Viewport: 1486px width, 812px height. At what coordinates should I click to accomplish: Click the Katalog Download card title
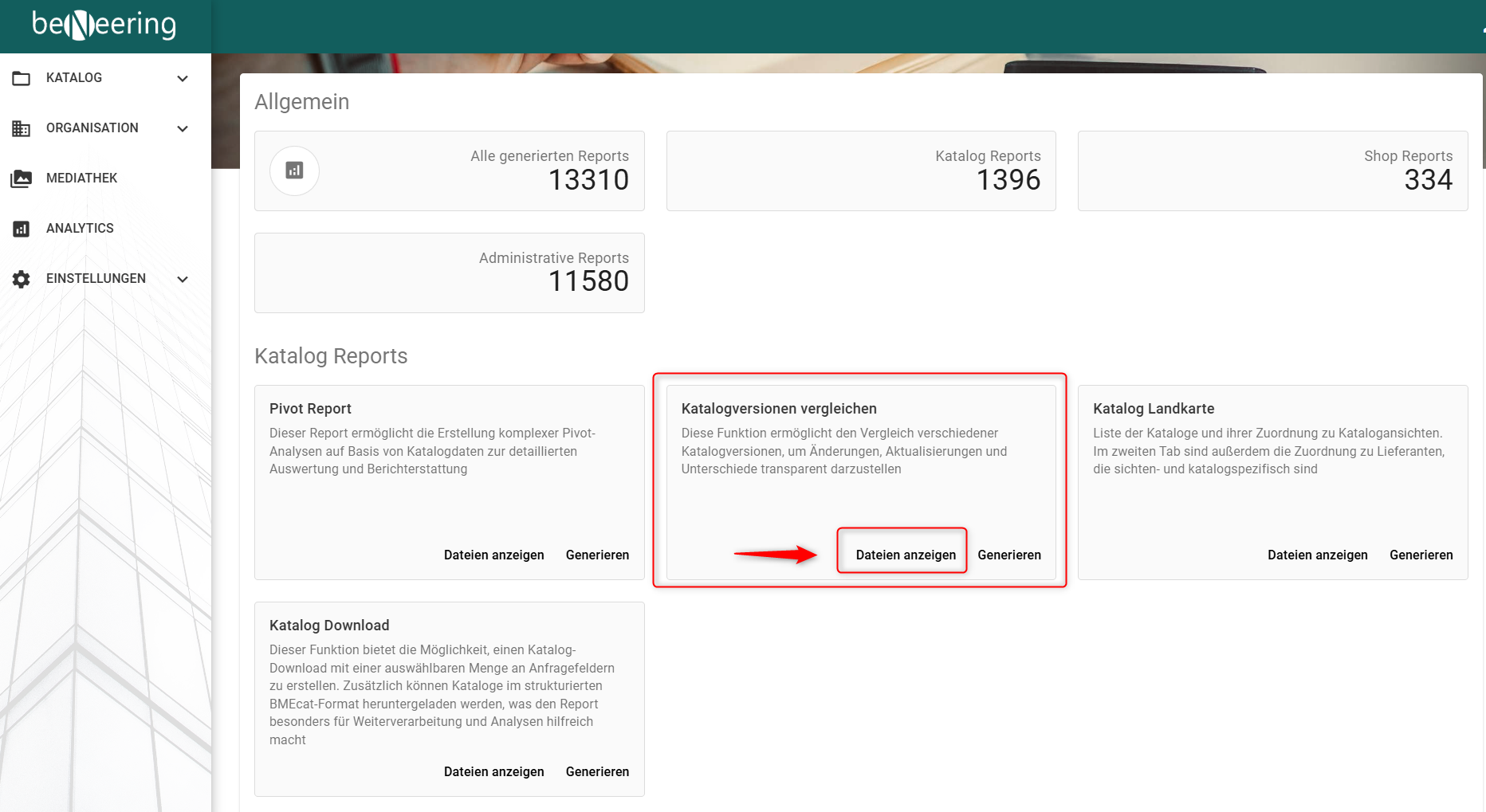click(329, 626)
